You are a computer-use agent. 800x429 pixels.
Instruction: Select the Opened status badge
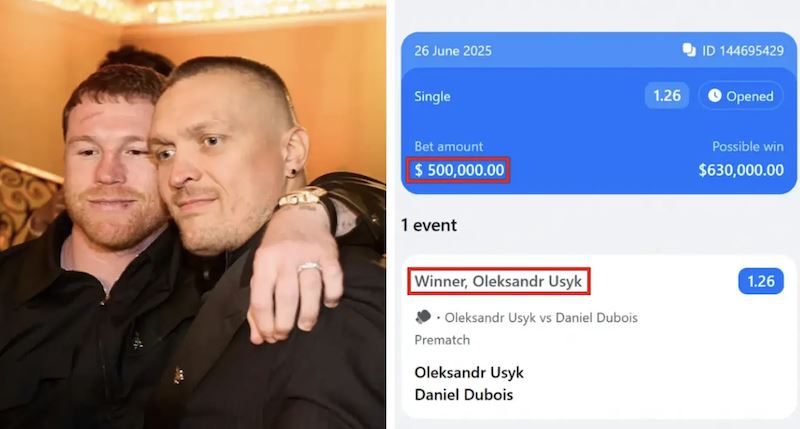pos(740,96)
